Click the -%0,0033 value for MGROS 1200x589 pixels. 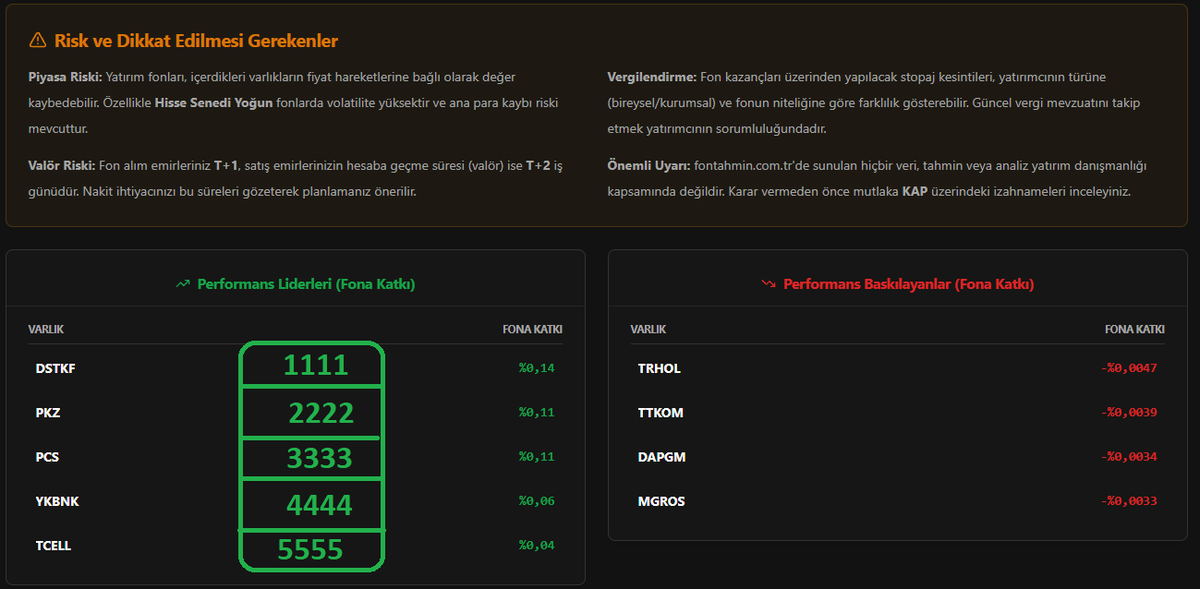(x=1128, y=501)
